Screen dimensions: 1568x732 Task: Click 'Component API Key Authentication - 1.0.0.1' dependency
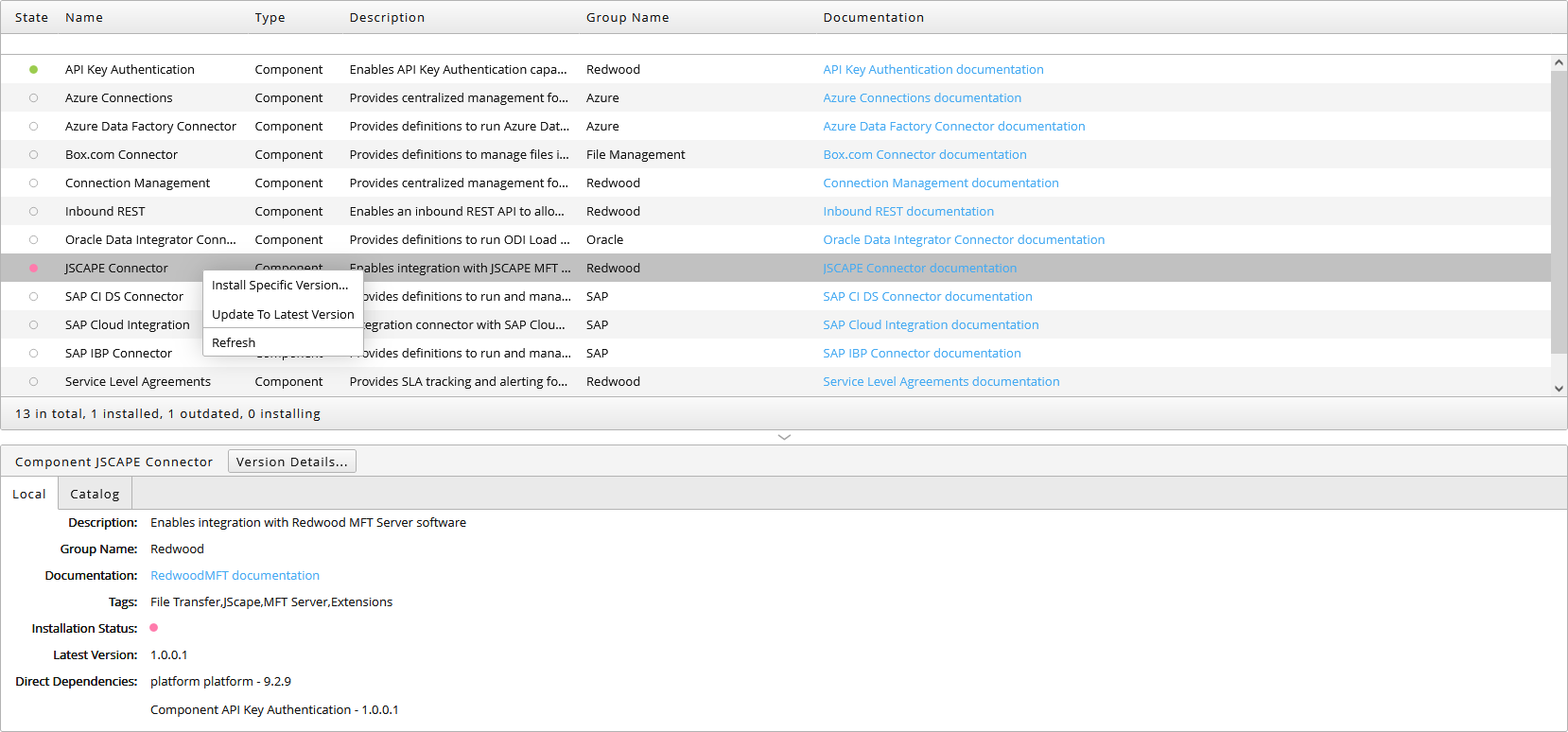[x=274, y=709]
